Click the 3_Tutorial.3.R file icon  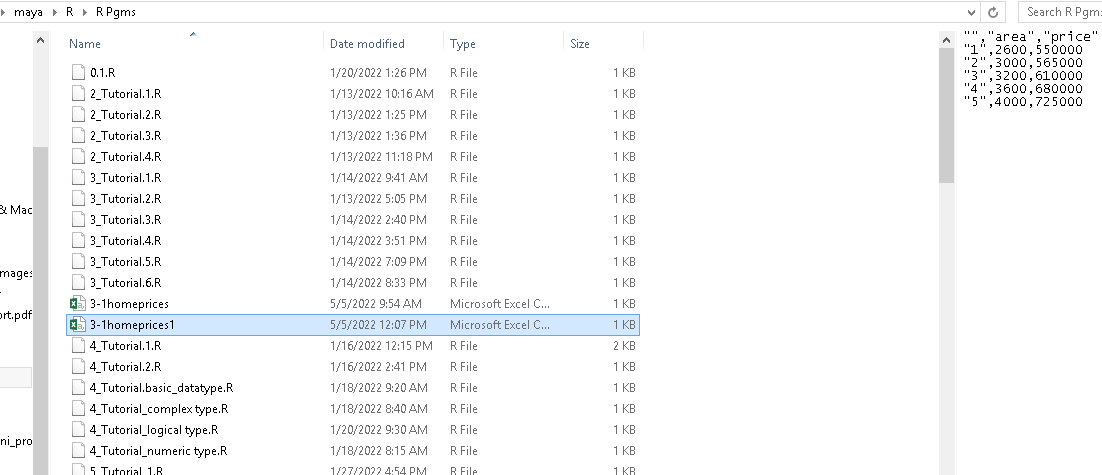click(x=78, y=220)
